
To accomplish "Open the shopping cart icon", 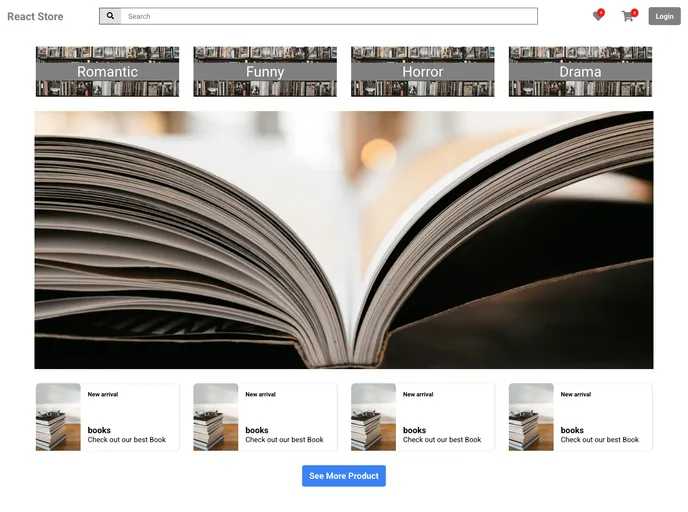I will [x=627, y=17].
